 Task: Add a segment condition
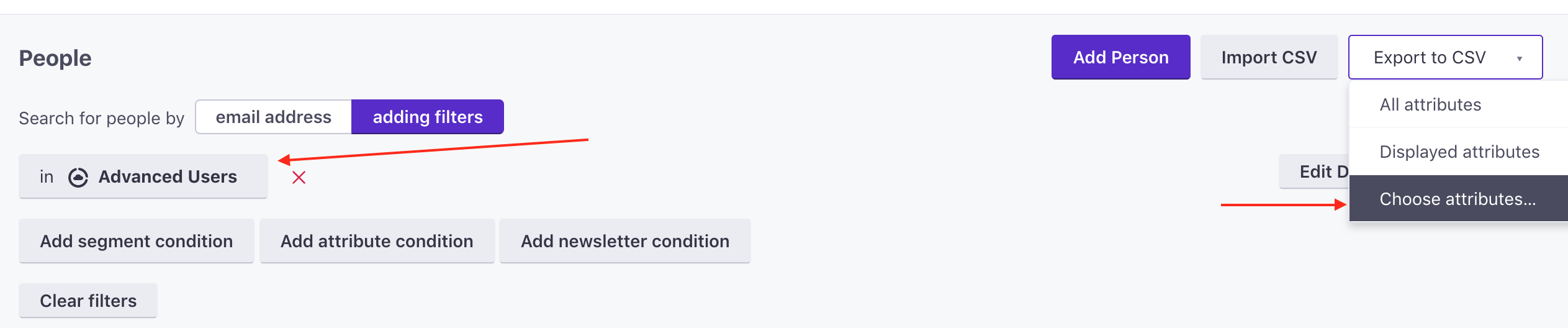[x=137, y=241]
